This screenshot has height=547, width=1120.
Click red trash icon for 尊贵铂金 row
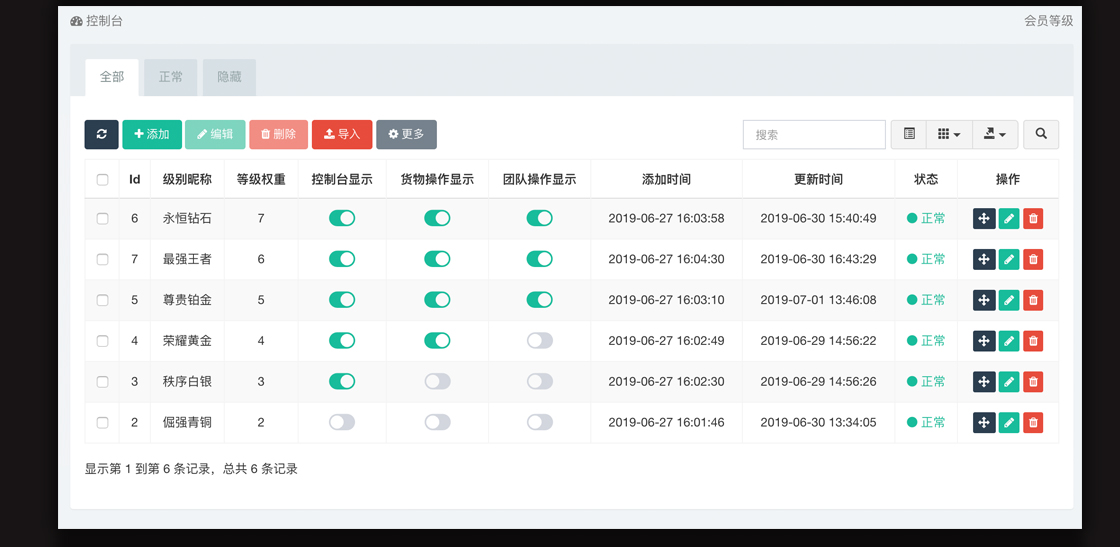[1033, 300]
